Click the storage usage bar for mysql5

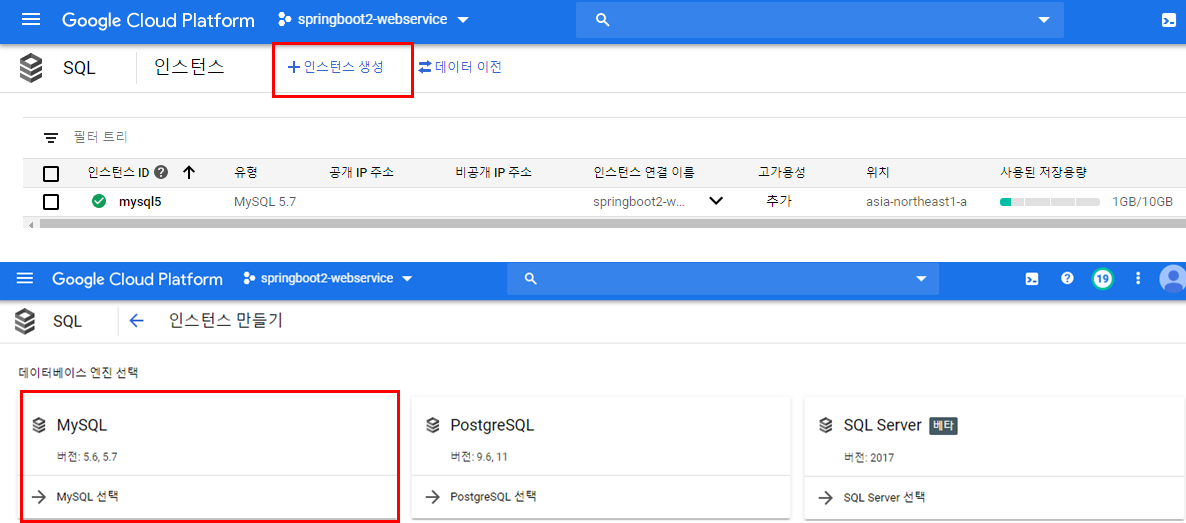pos(1050,202)
